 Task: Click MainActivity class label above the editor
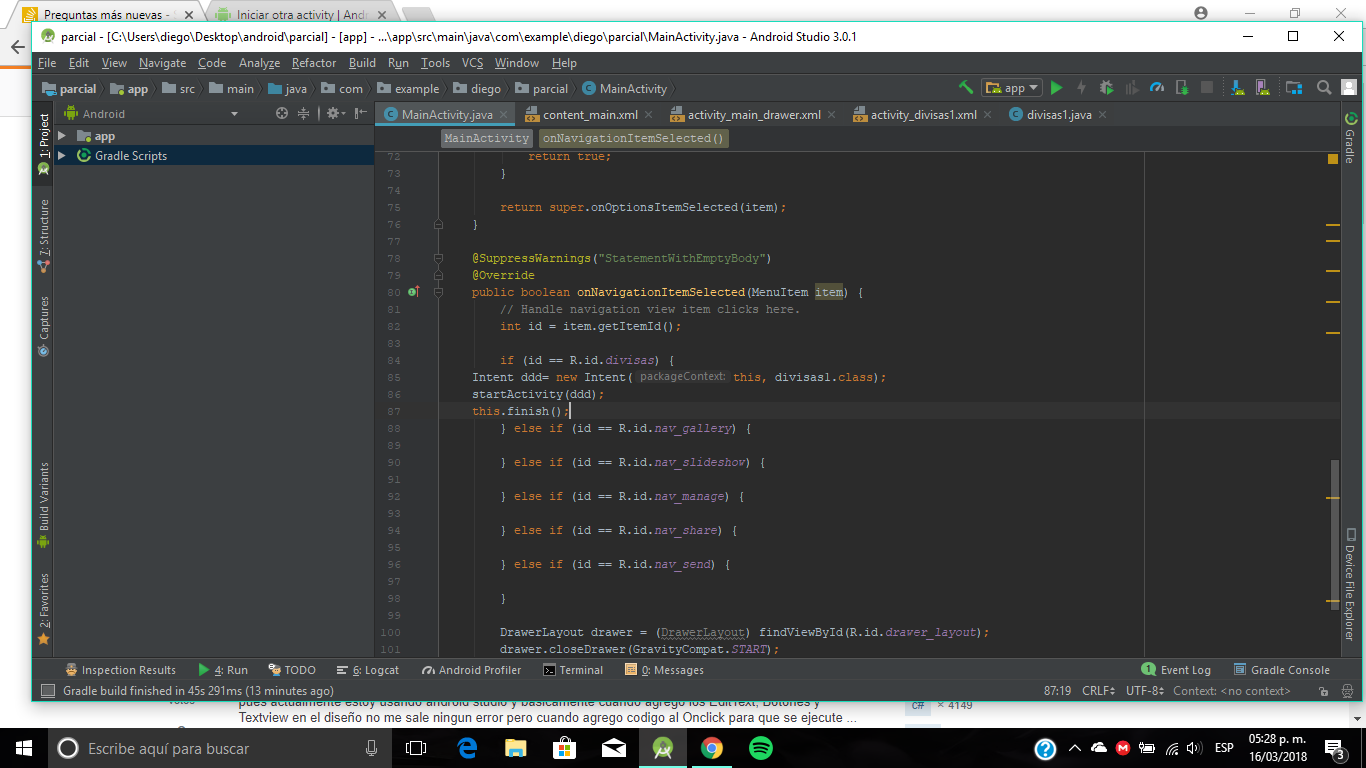click(487, 138)
